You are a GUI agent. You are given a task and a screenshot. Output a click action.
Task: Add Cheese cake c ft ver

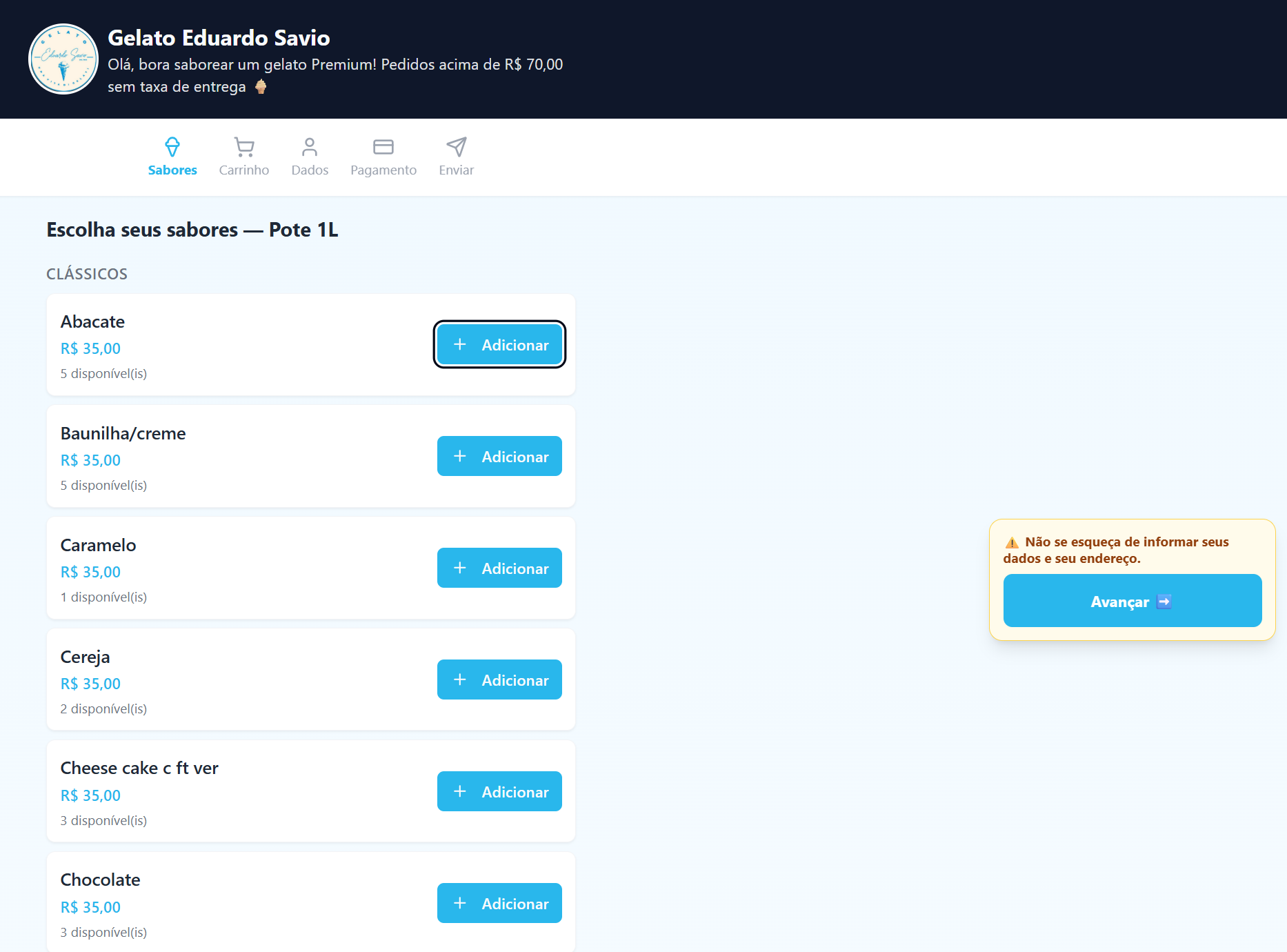tap(499, 791)
